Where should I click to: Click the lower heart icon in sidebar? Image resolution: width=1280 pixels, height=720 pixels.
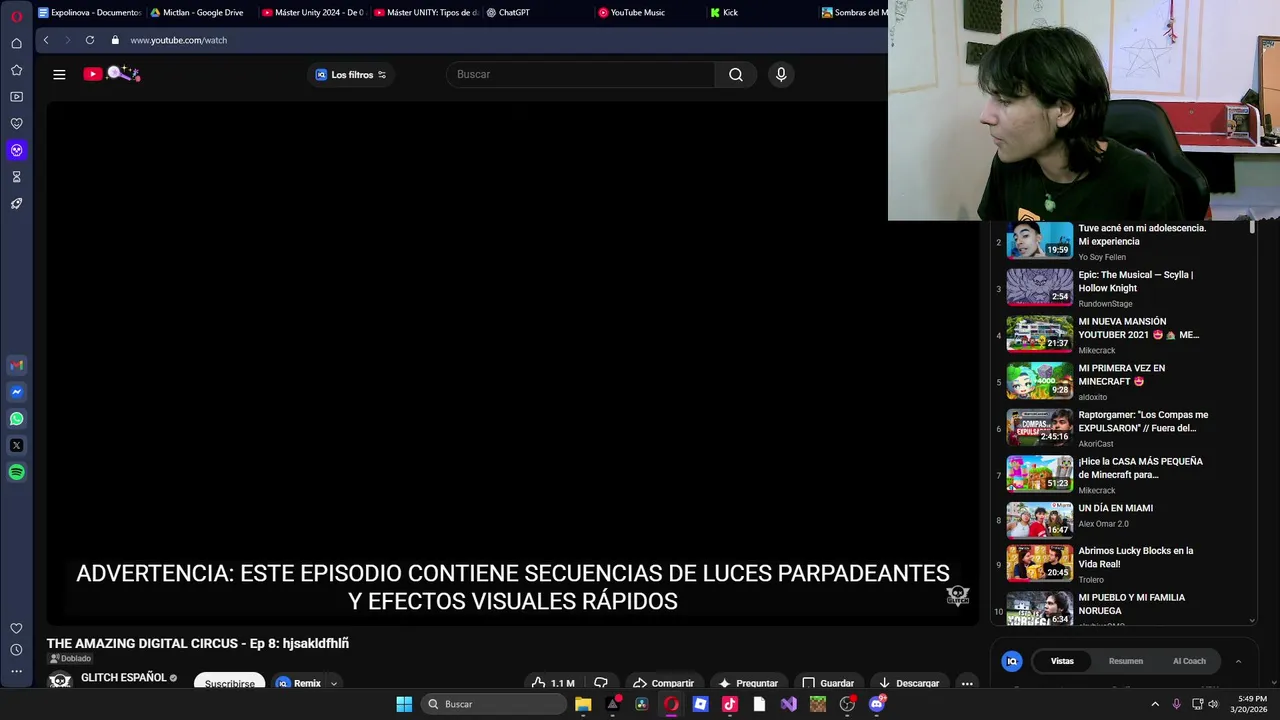click(16, 628)
